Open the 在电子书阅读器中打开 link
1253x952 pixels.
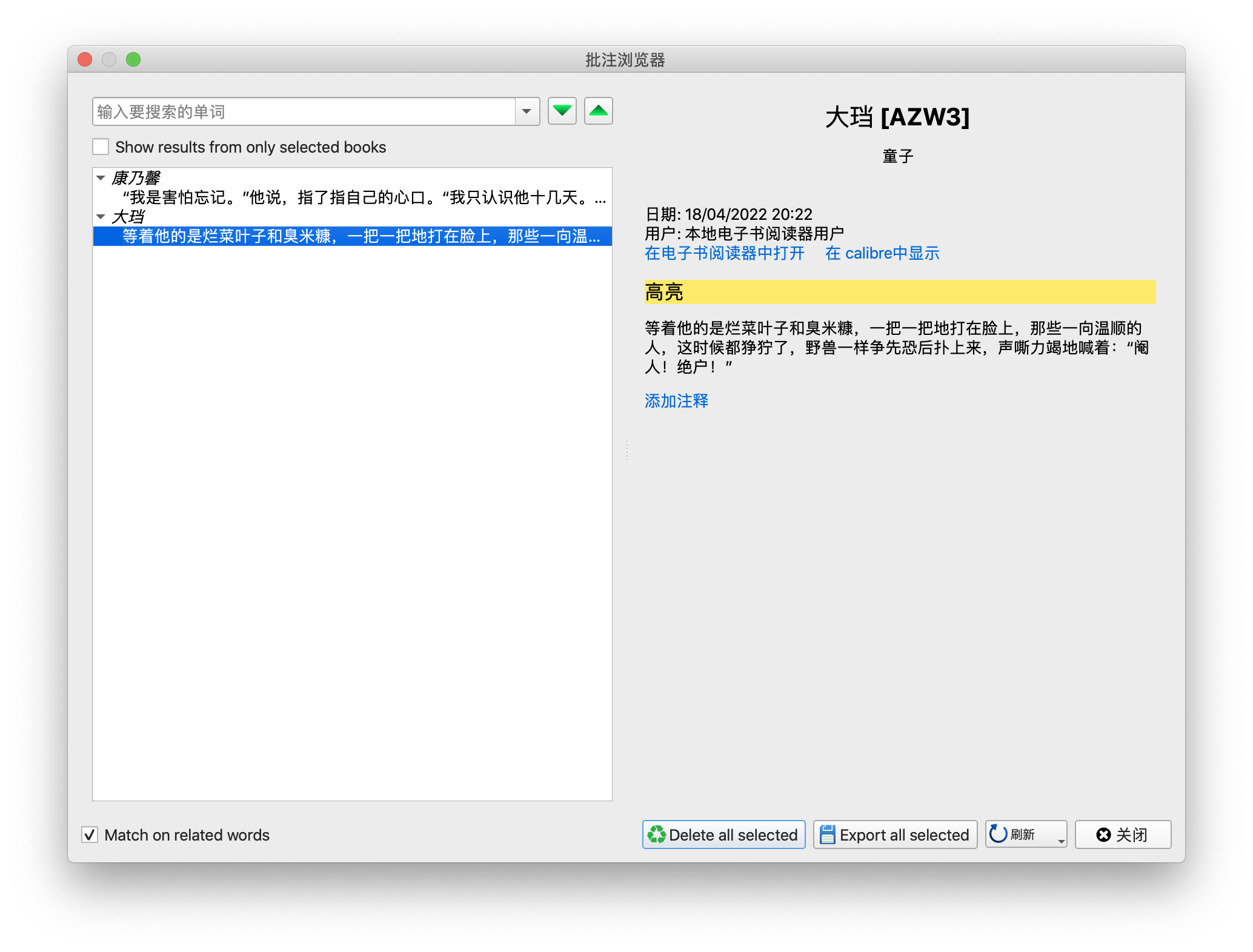click(724, 253)
